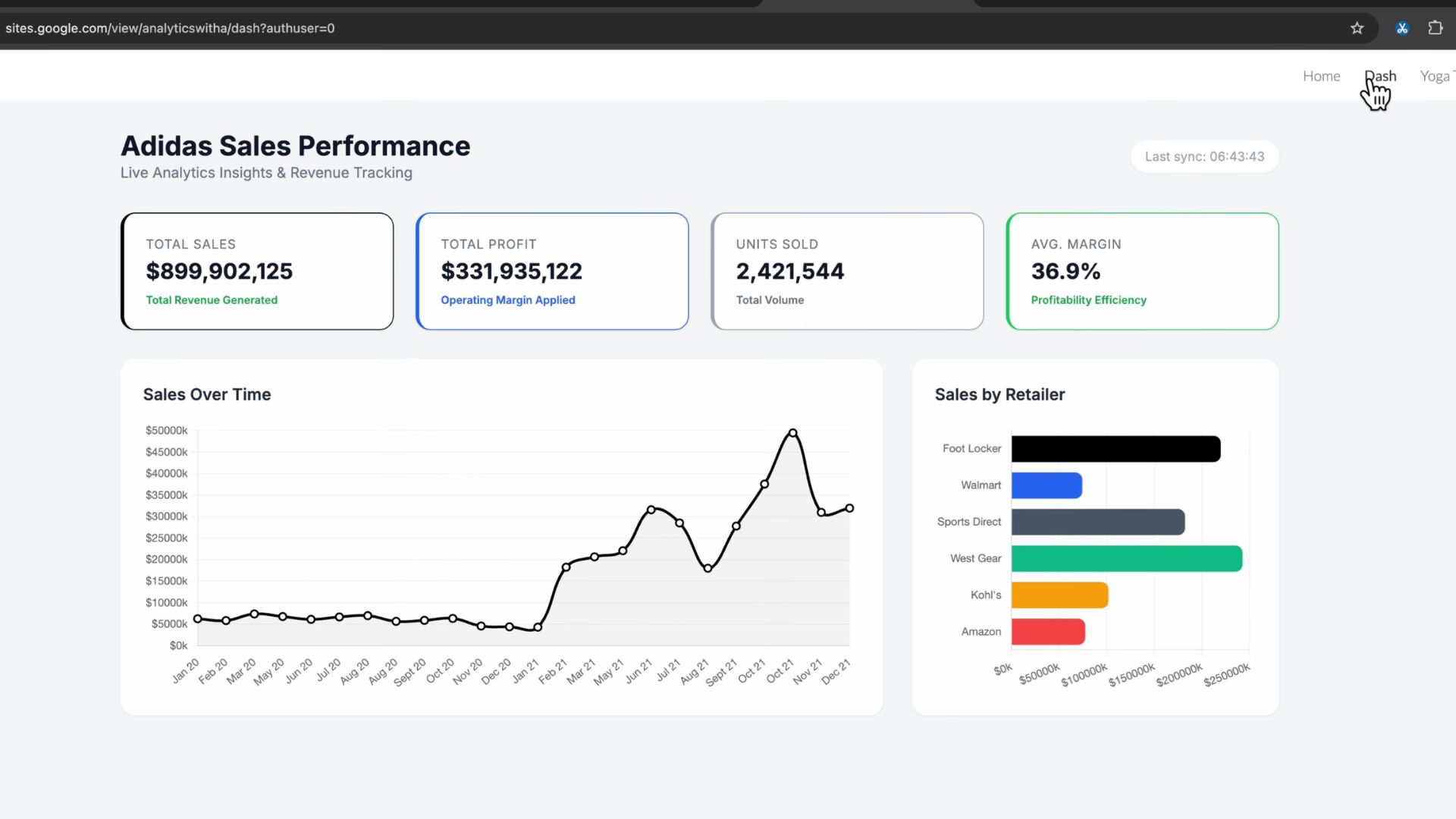
Task: Click the green West Gear bar
Action: coord(1126,559)
